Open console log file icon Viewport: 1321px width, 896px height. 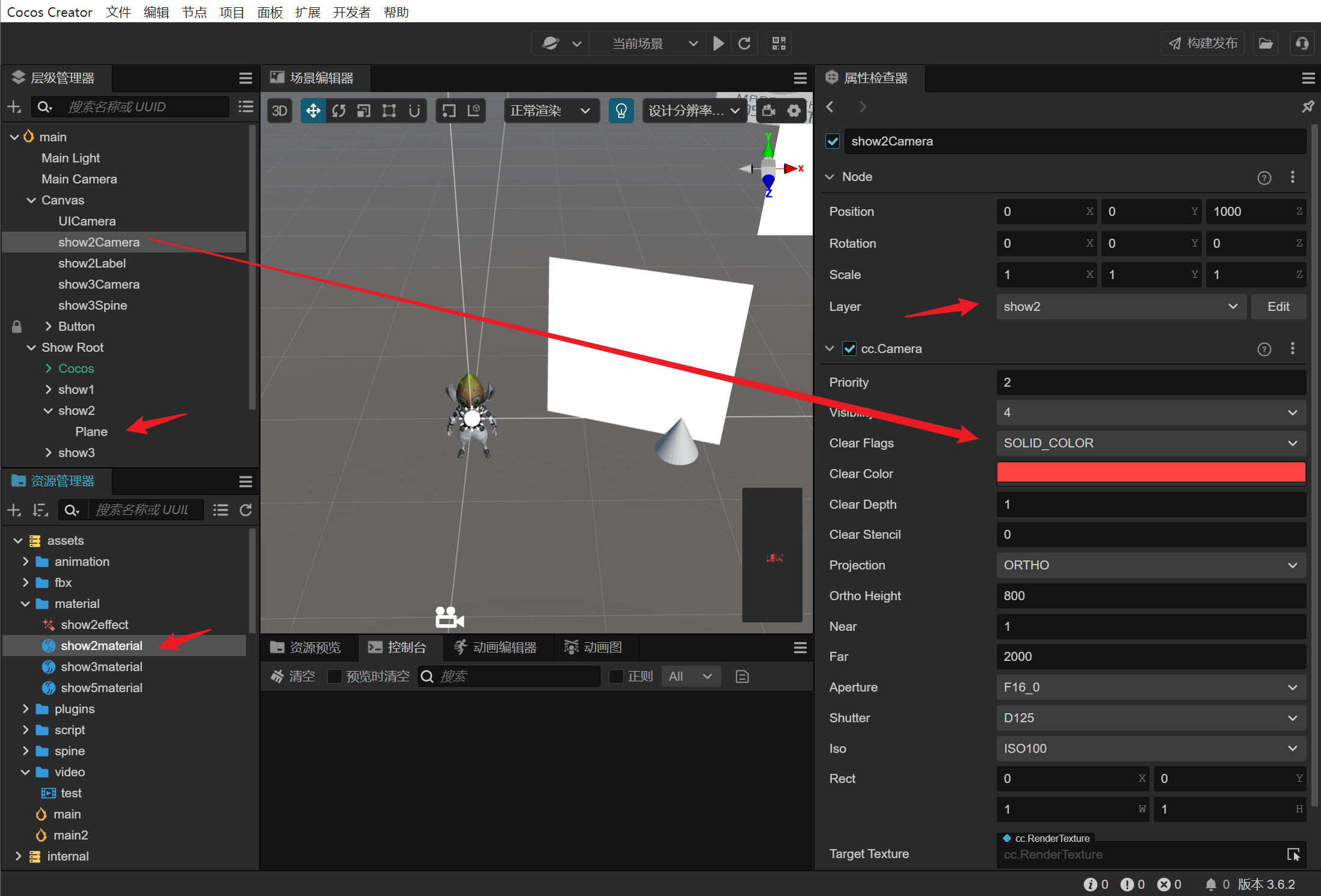click(x=742, y=677)
